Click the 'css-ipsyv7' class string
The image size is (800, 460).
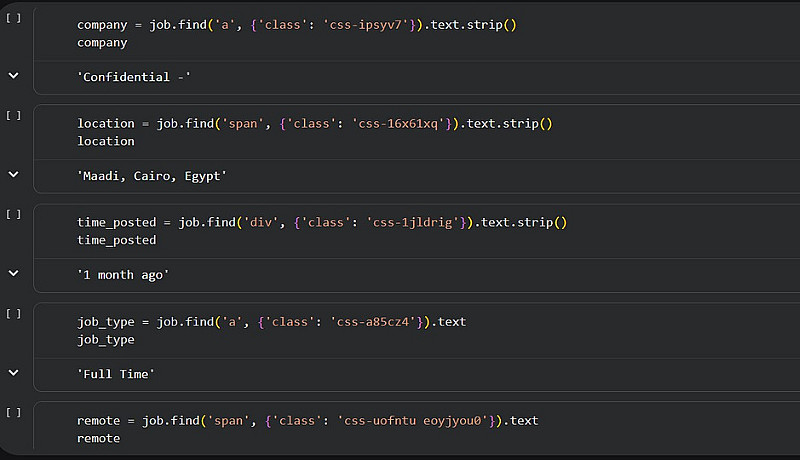coord(366,25)
